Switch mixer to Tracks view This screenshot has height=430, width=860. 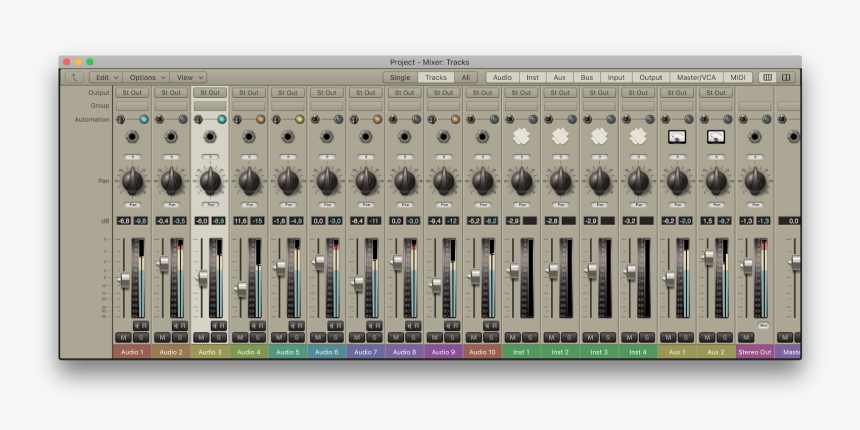[436, 77]
